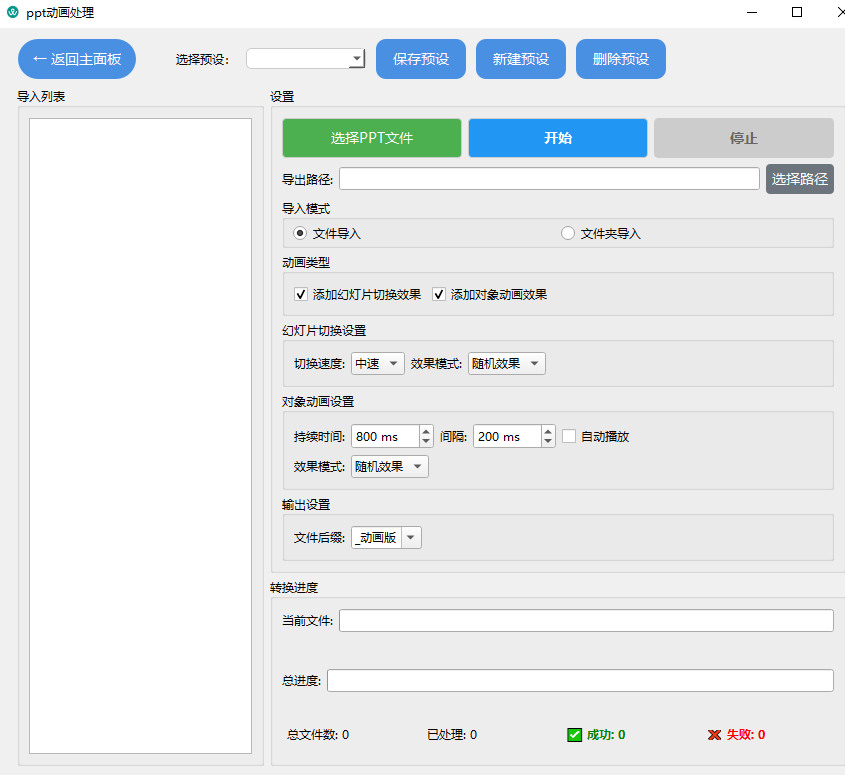This screenshot has height=775, width=845.
Task: Open 选择路径 to choose export folder
Action: click(x=799, y=178)
